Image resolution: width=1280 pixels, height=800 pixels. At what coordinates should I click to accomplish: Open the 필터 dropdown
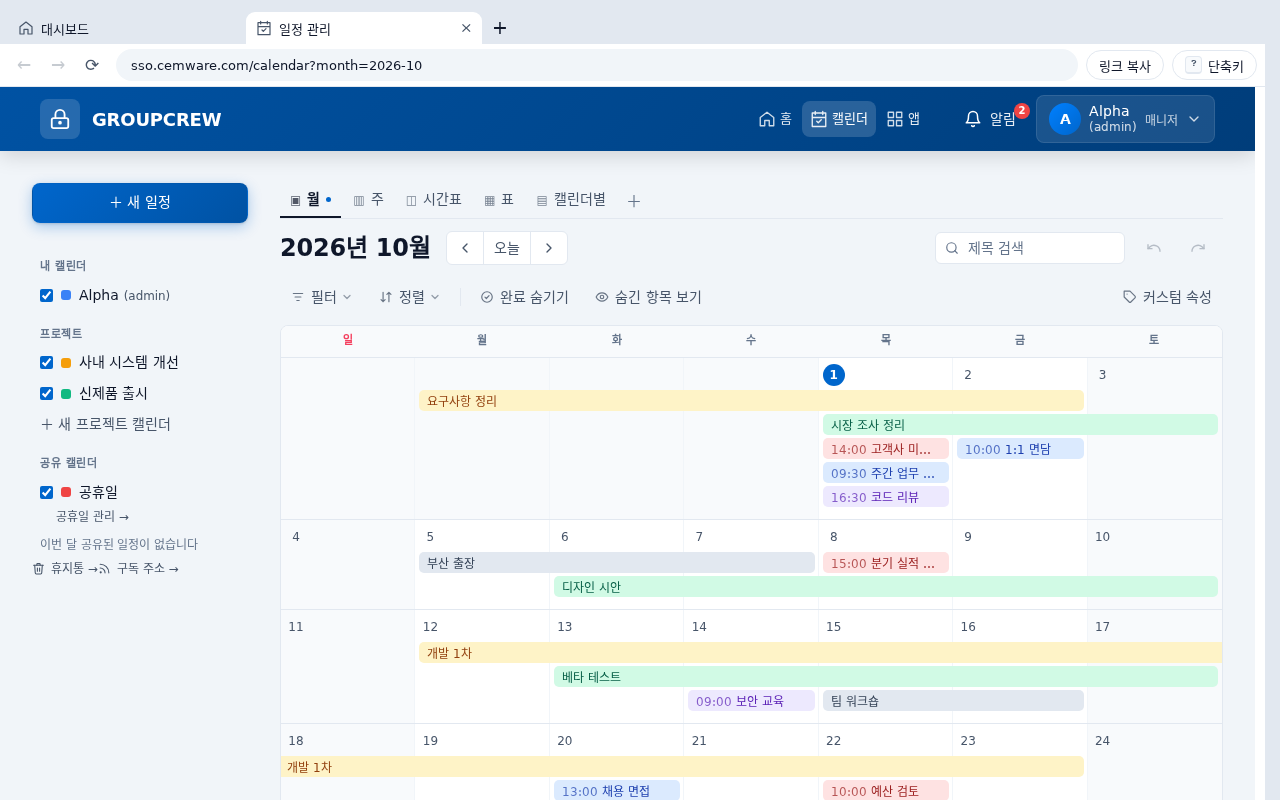321,297
